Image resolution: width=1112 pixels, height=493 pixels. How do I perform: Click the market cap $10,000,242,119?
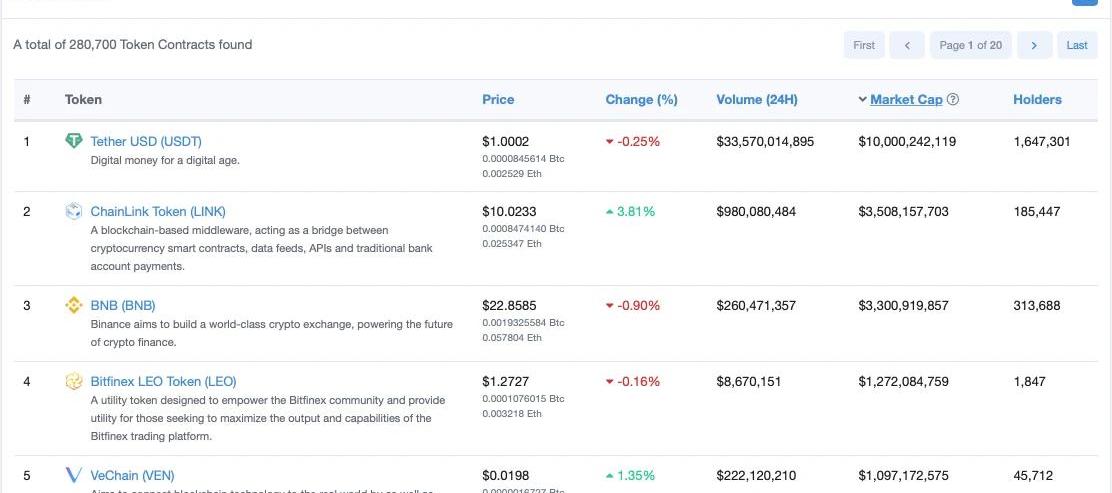click(907, 141)
